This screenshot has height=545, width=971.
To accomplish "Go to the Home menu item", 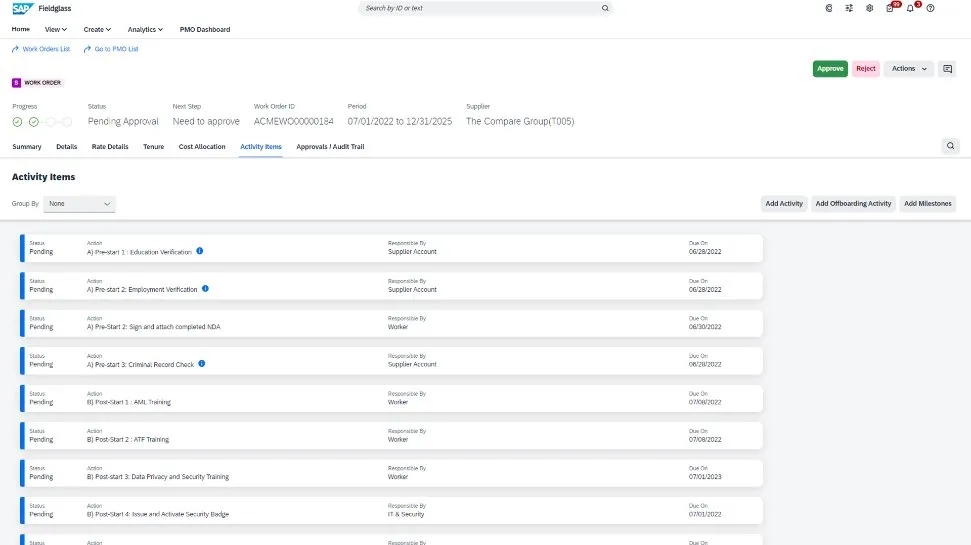I will click(20, 29).
